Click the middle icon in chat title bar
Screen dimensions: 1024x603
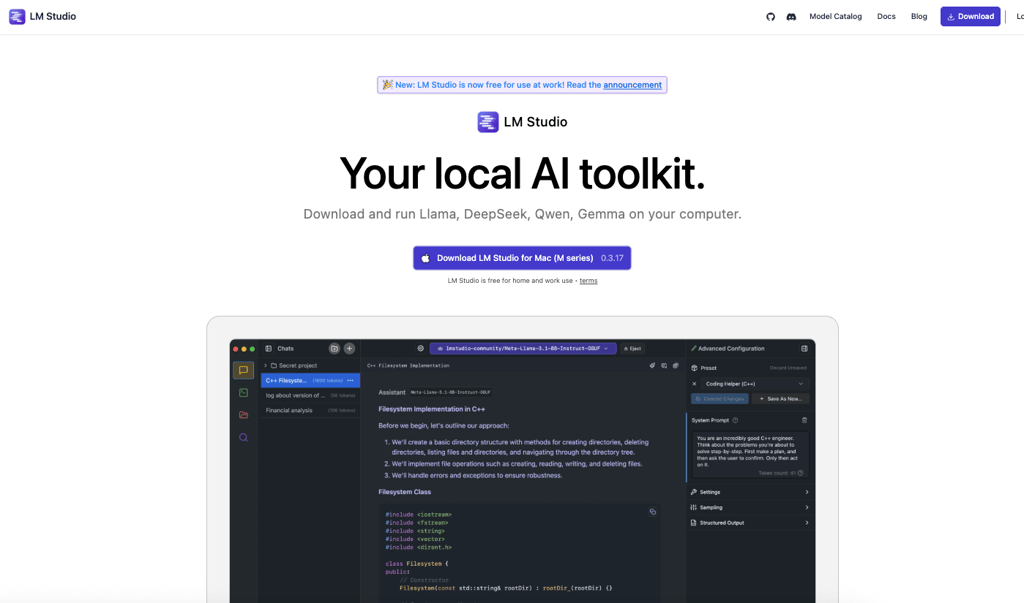pyautogui.click(x=664, y=366)
